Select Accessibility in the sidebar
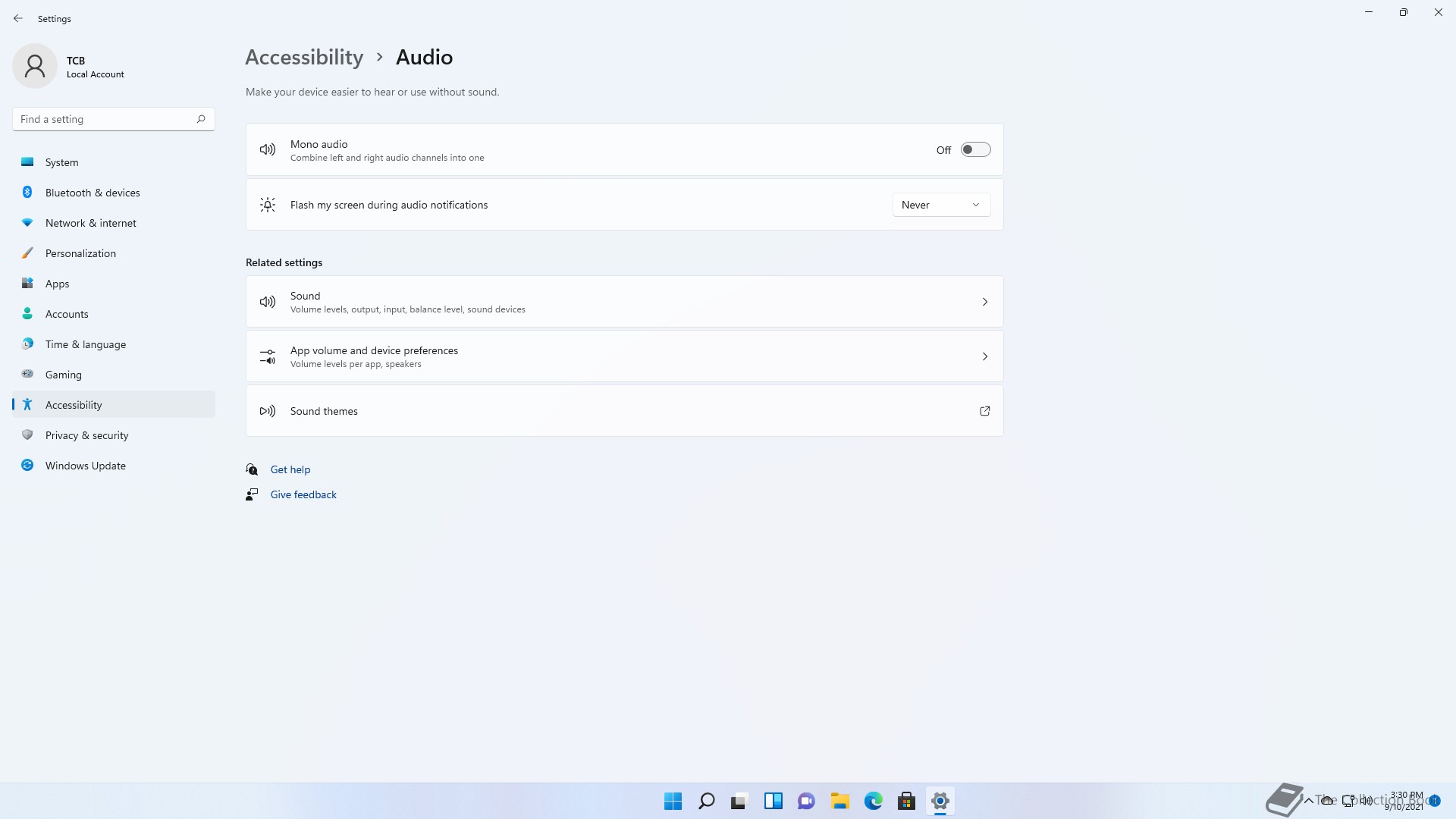Image resolution: width=1456 pixels, height=819 pixels. coord(114,405)
